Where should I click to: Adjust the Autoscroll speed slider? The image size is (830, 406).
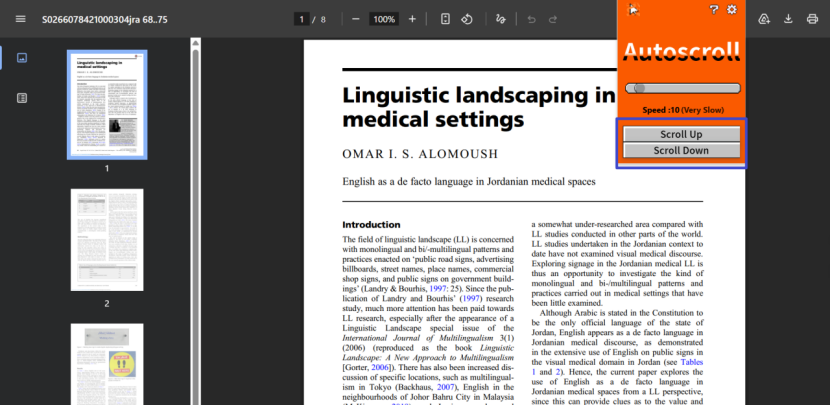(x=682, y=88)
